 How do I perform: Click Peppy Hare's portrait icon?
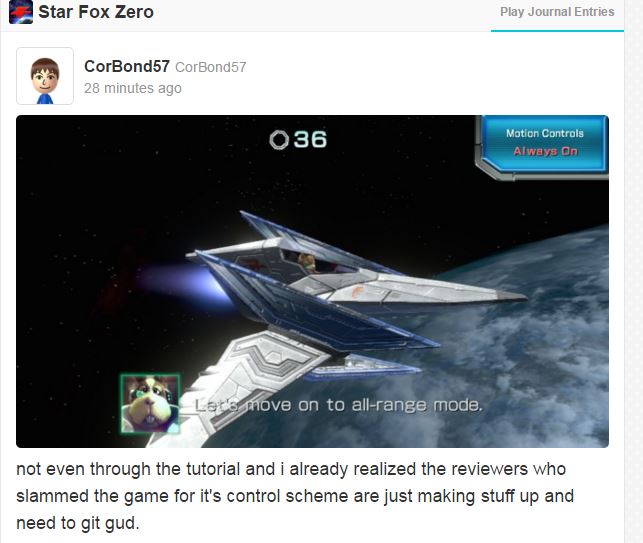(150, 404)
